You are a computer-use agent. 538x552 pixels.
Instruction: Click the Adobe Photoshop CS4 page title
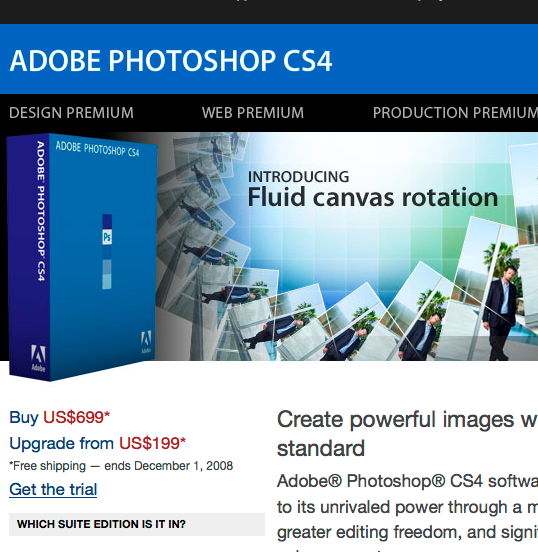point(171,61)
